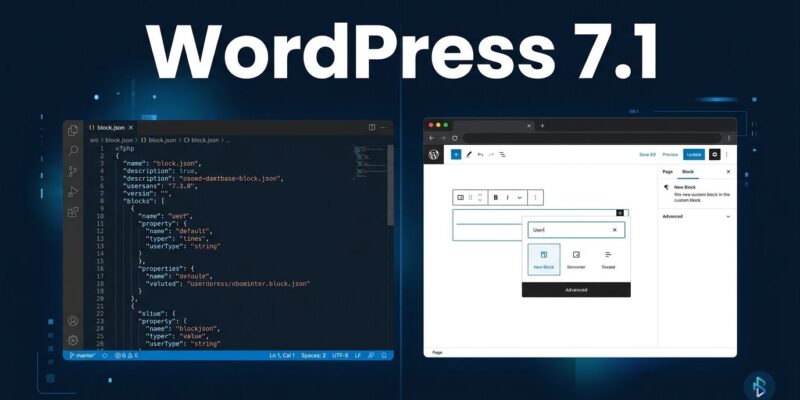Click the split editor icon in code editor
The width and height of the screenshot is (800, 400).
372,128
